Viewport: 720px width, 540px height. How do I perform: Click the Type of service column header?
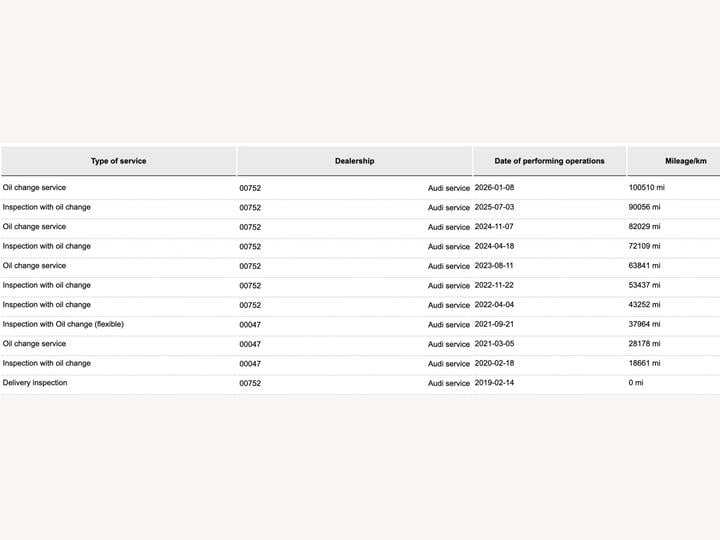tap(118, 161)
